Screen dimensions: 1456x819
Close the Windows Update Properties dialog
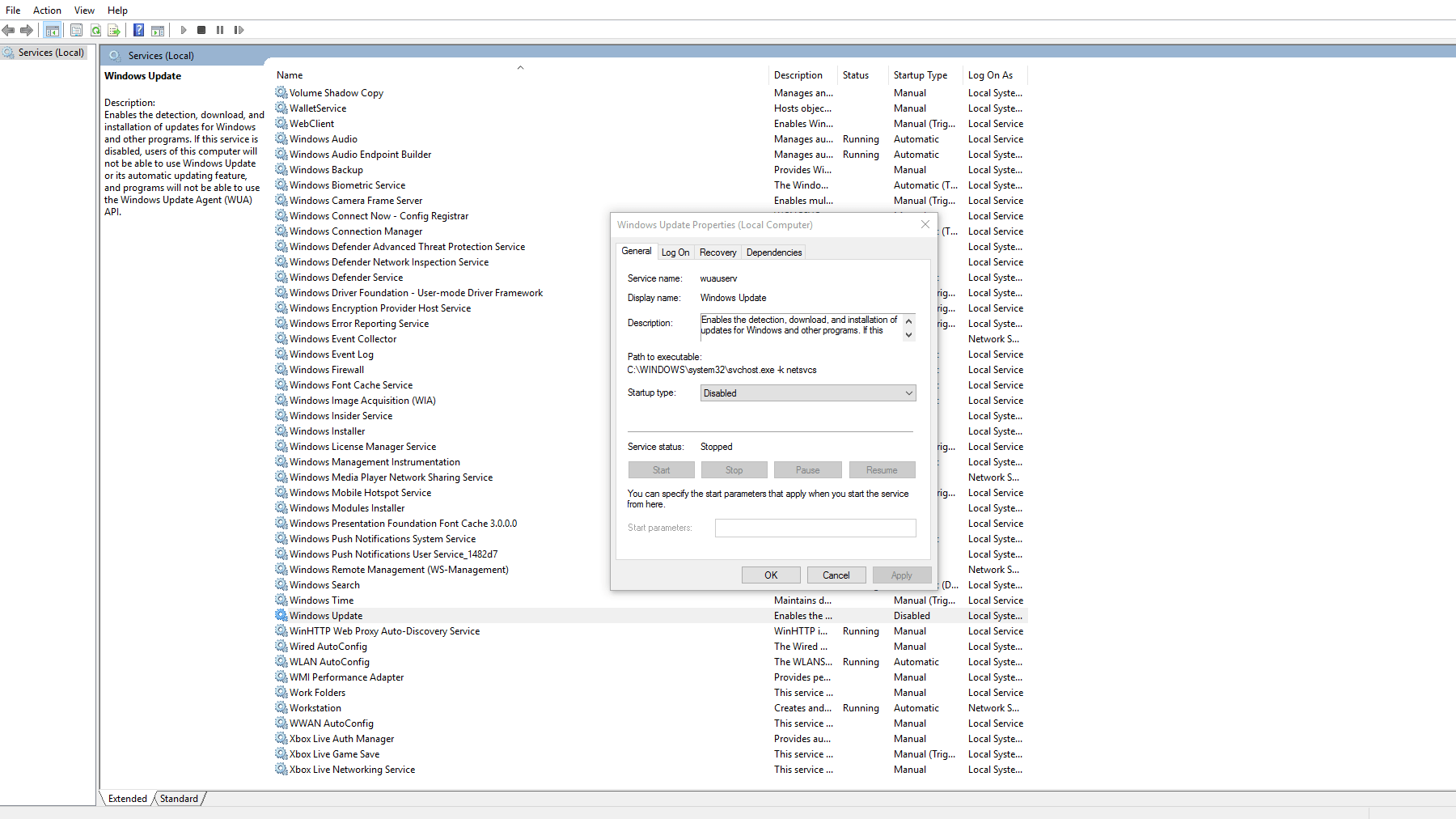pos(925,224)
